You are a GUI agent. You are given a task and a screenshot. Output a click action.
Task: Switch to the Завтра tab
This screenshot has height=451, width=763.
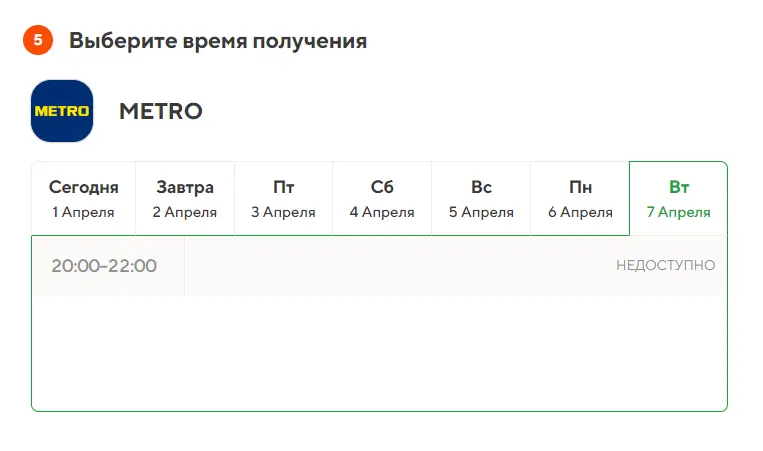tap(185, 198)
